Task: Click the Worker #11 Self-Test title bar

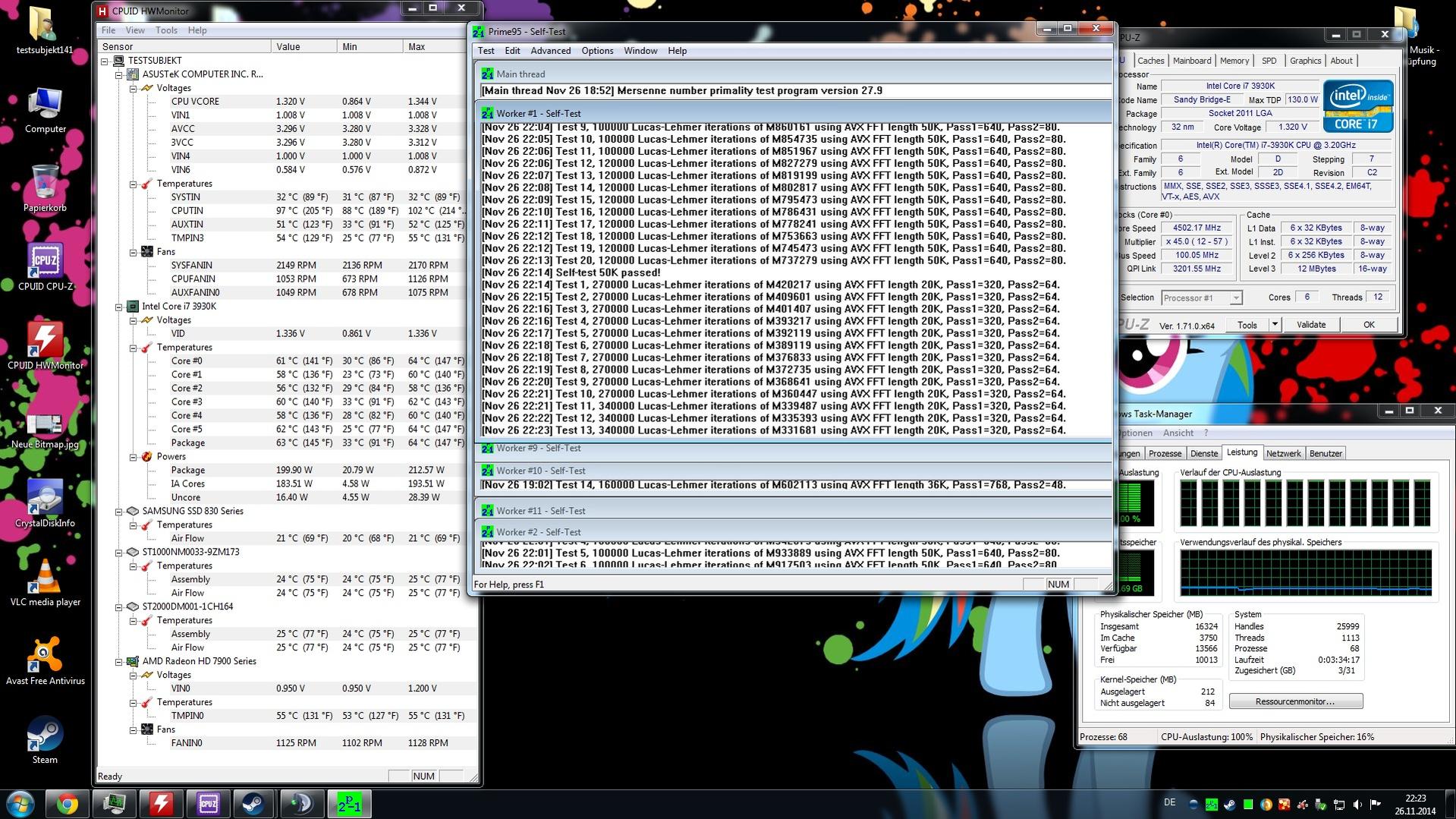Action: point(793,511)
